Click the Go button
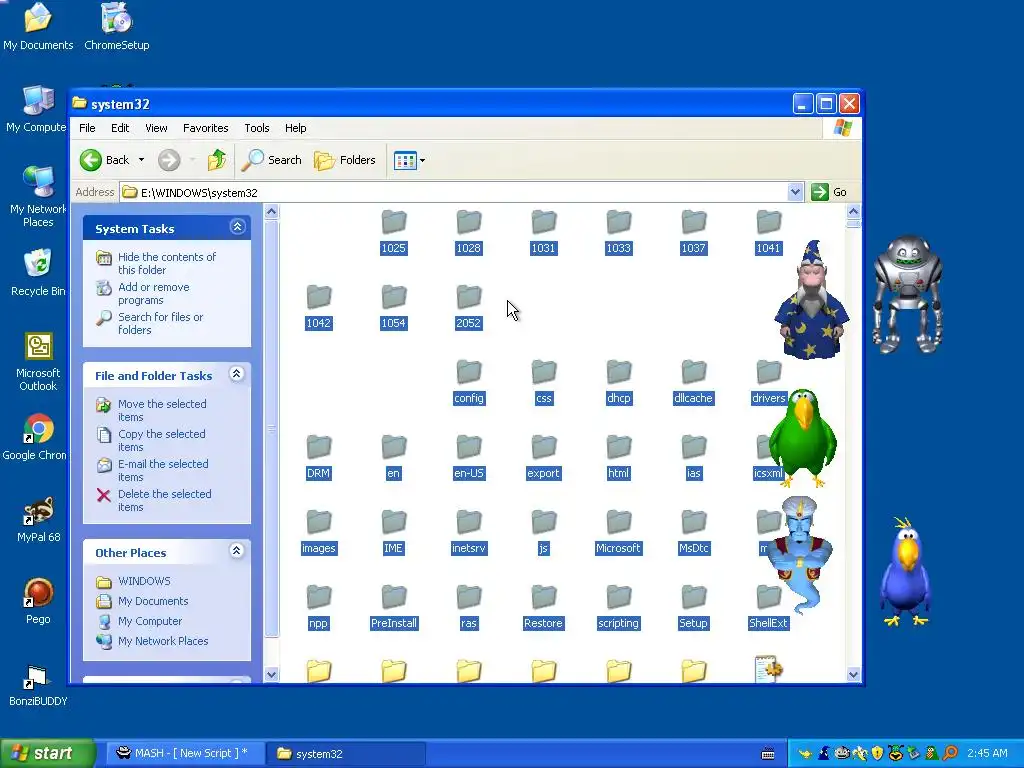Image resolution: width=1024 pixels, height=768 pixels. (829, 192)
